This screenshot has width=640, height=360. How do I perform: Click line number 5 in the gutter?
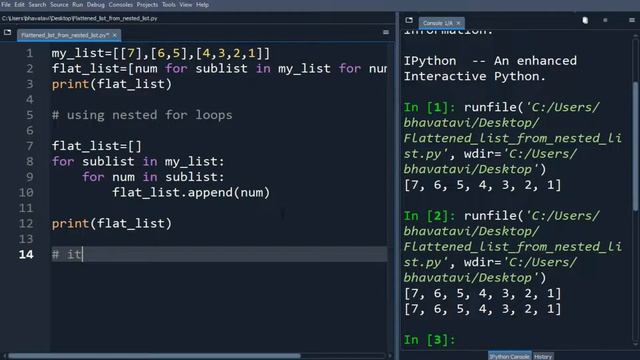coord(29,115)
